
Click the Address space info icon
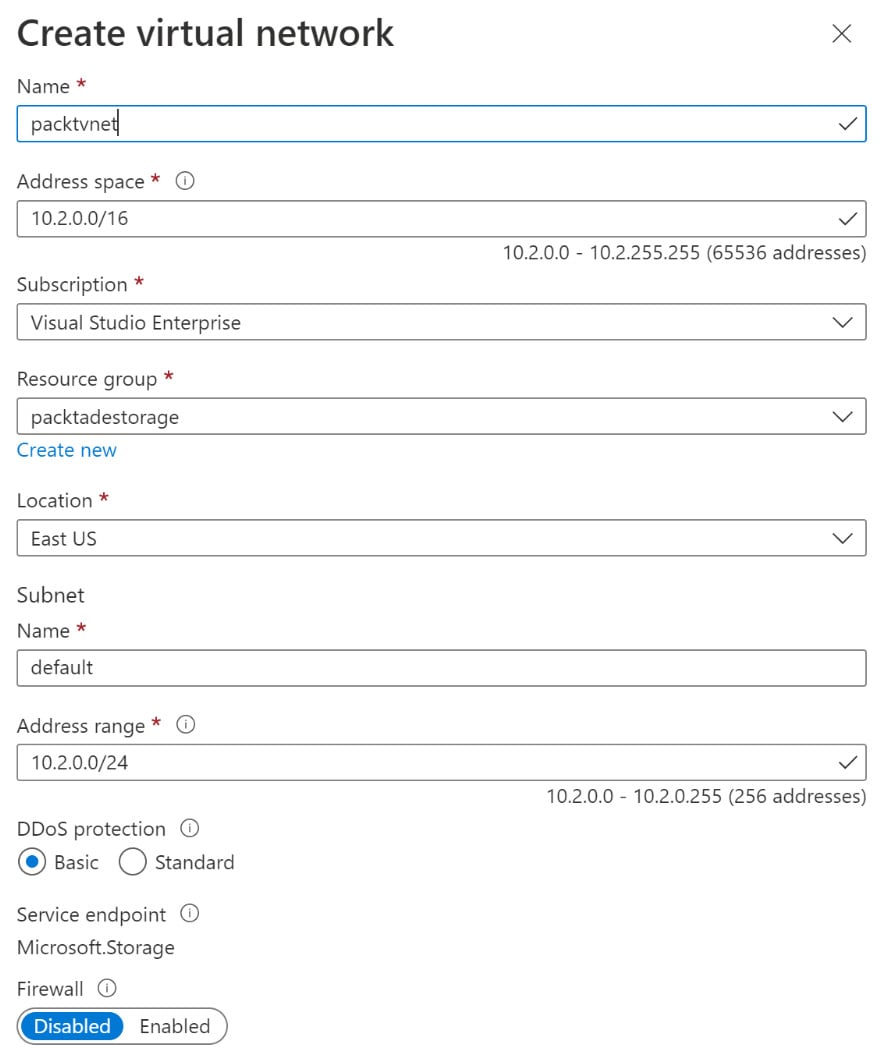[185, 182]
